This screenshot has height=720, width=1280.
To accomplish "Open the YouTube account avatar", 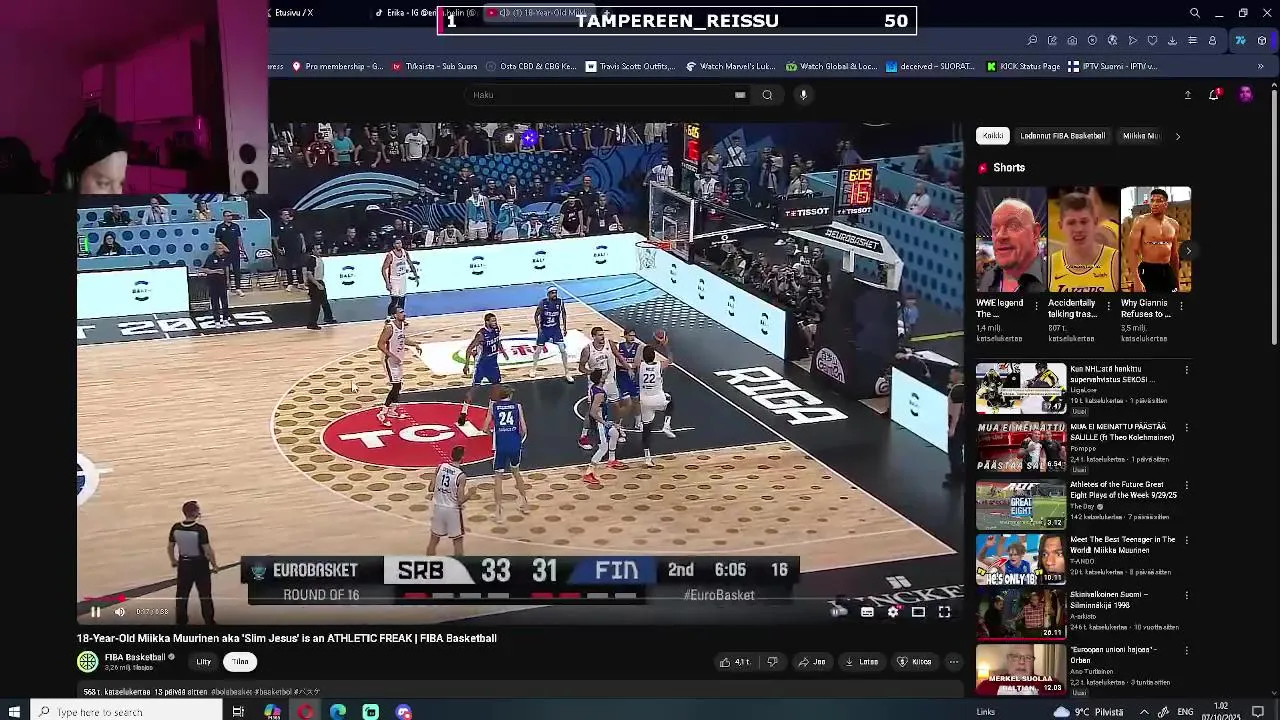I will pos(1246,94).
